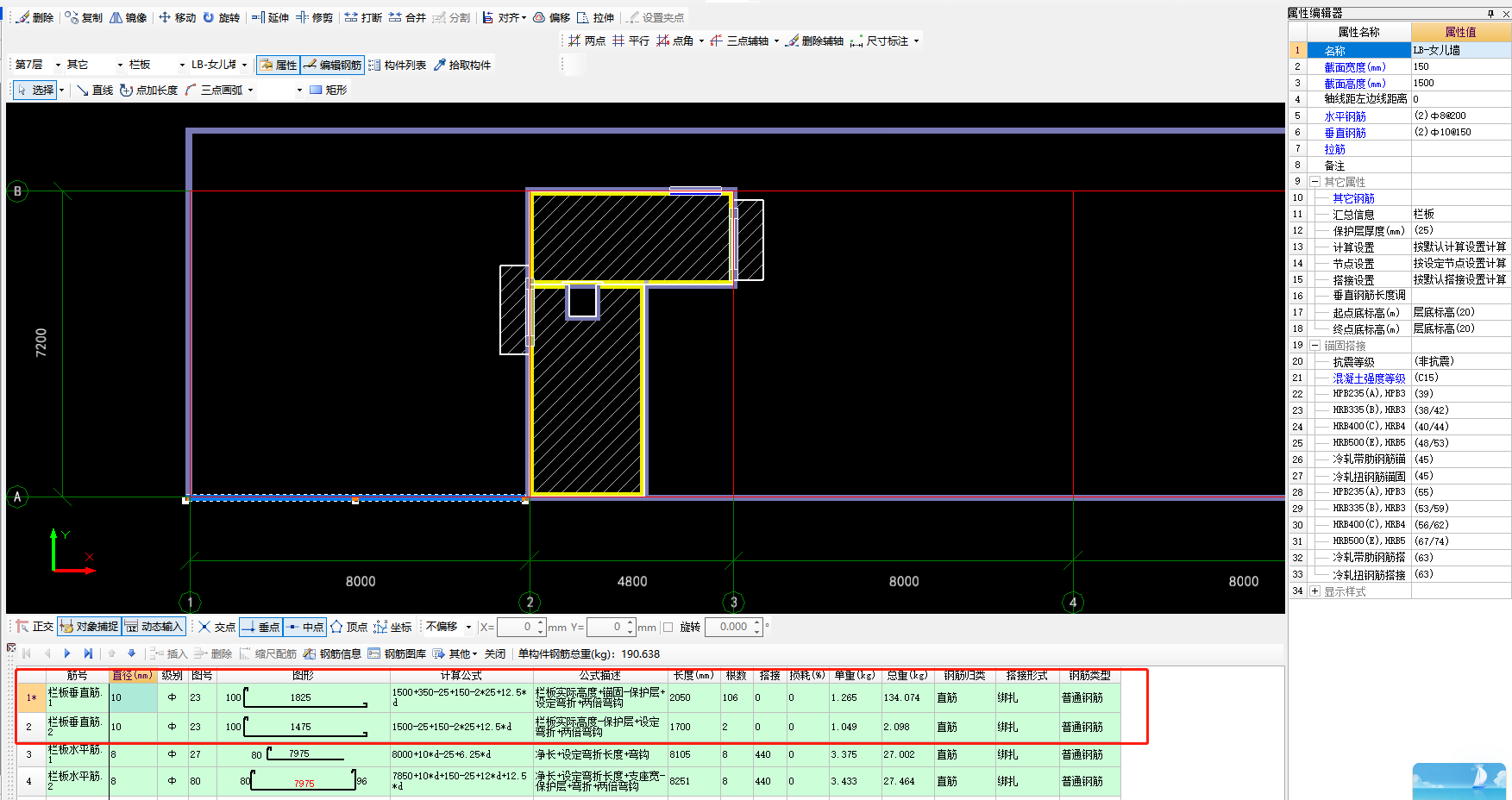Pin the 属性编辑器 panel

pos(1491,13)
